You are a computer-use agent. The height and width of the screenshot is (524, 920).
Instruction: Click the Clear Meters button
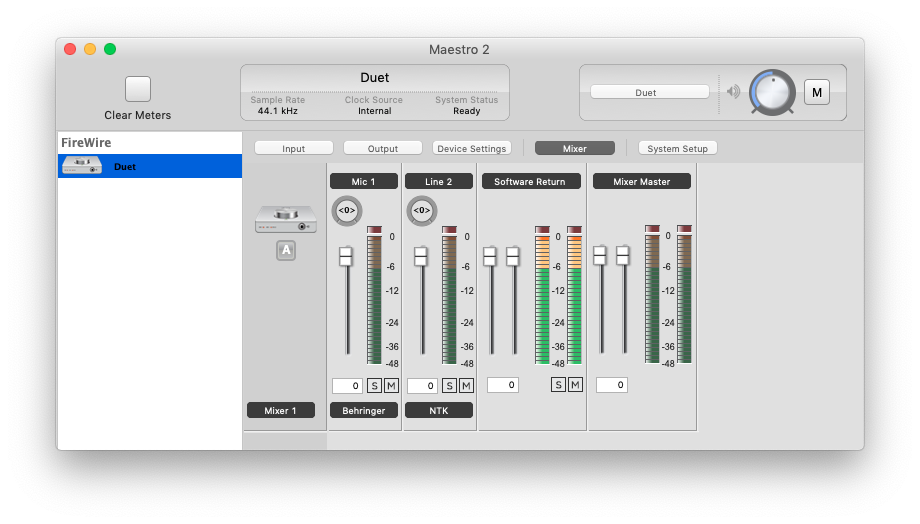click(x=138, y=89)
